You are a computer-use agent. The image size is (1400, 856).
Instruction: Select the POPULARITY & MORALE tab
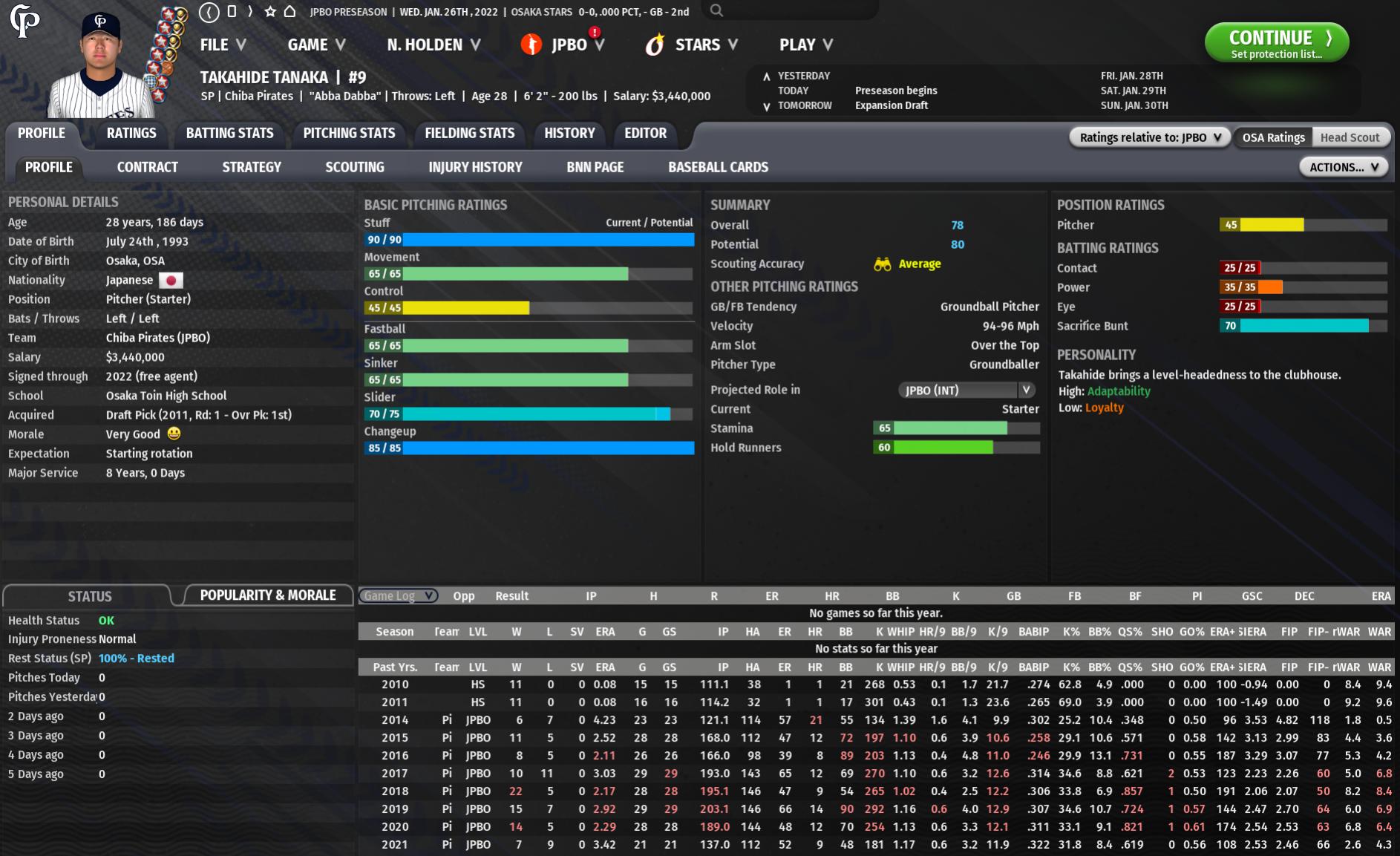coord(267,595)
